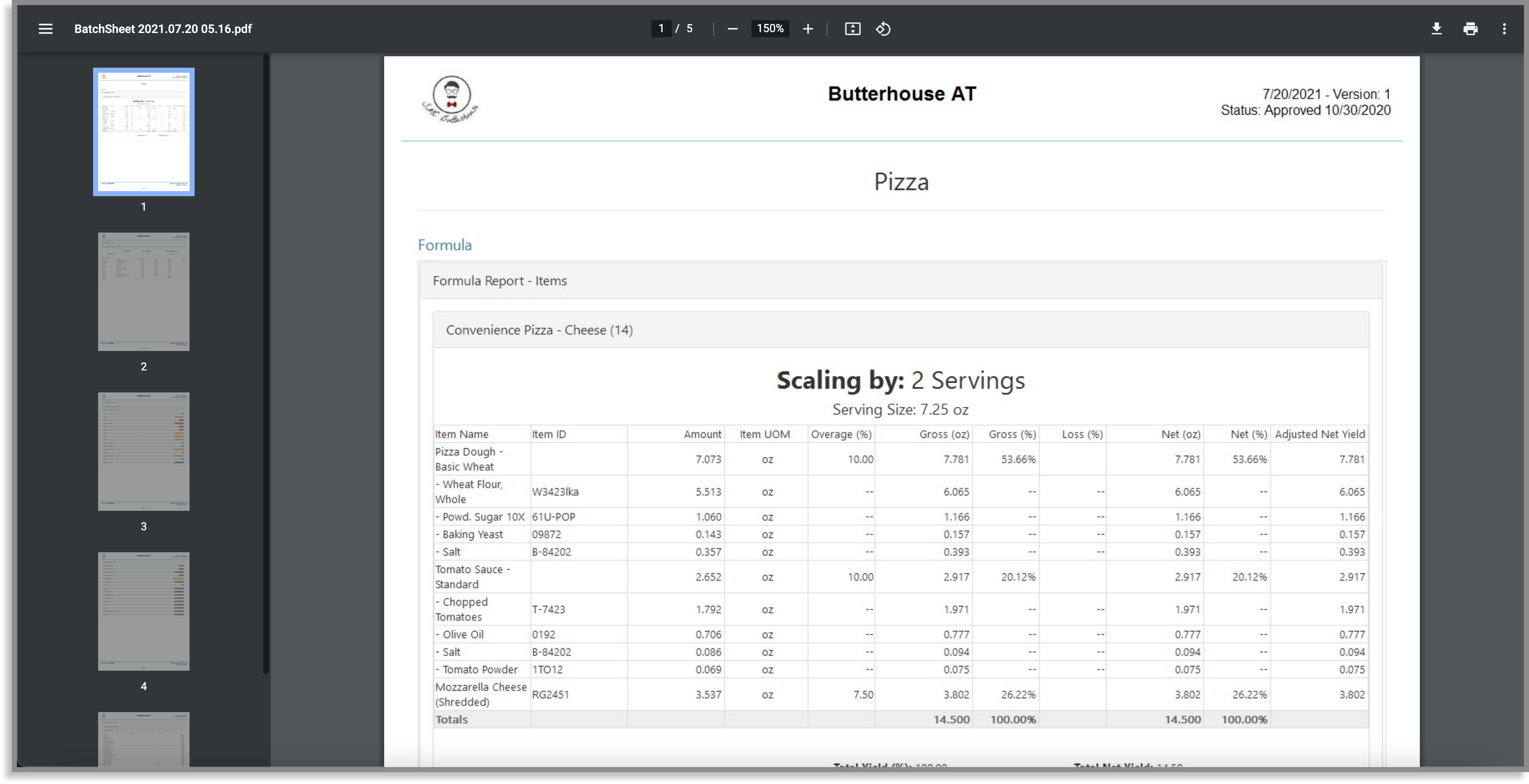Click the 7.50 overage value for Mozzarella
The image size is (1529, 784).
point(863,694)
